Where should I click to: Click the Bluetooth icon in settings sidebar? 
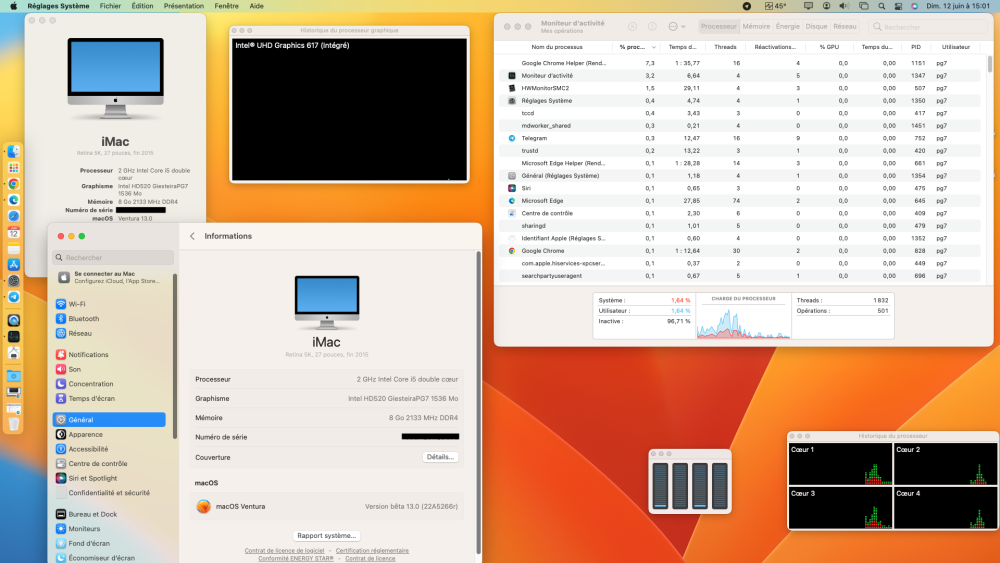pyautogui.click(x=61, y=319)
